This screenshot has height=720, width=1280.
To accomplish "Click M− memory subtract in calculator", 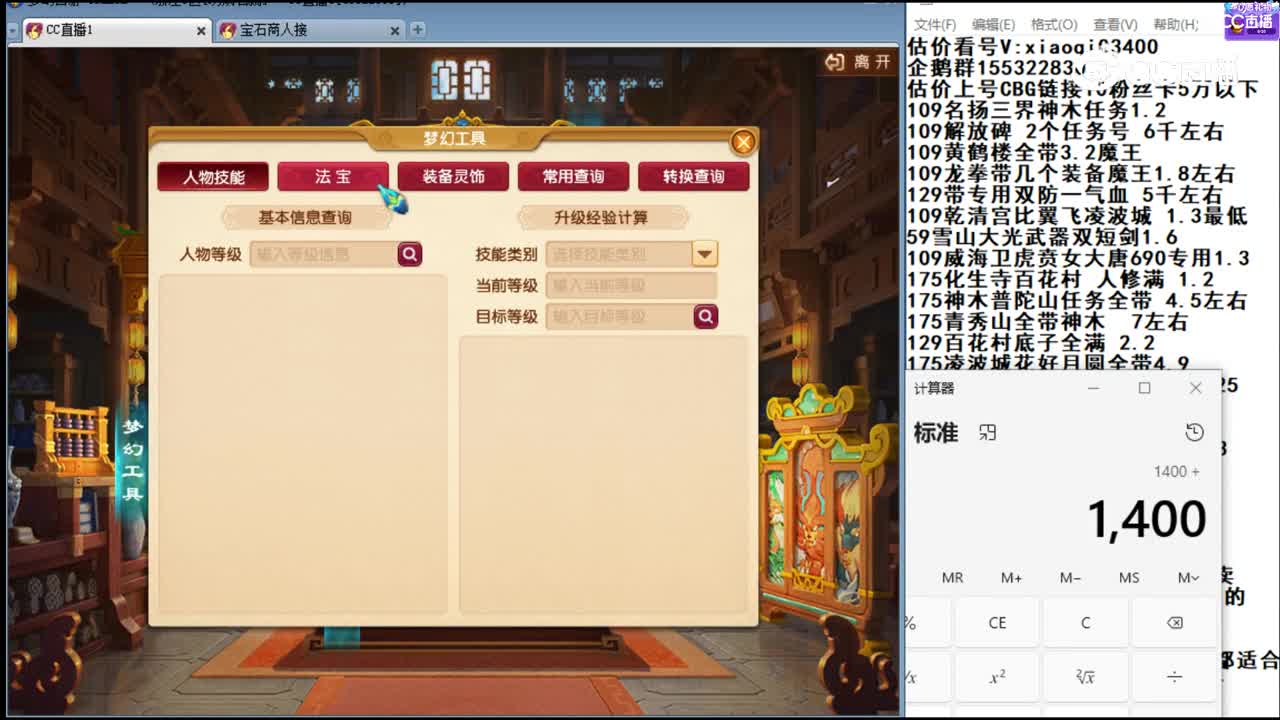I will pos(1070,577).
